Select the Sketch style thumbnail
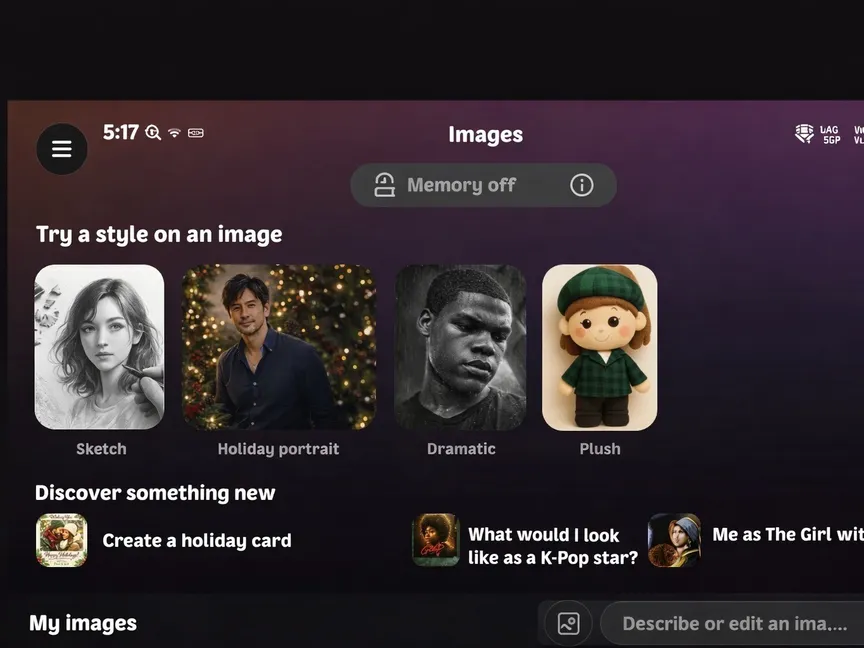864x648 pixels. [100, 347]
